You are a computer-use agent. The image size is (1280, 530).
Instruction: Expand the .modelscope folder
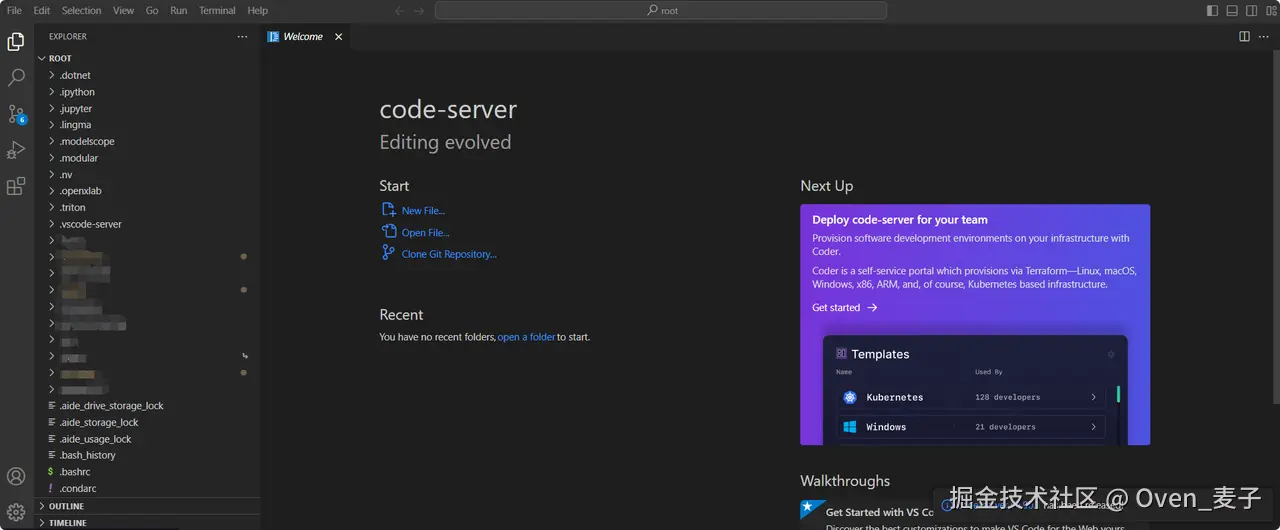[x=147, y=141]
